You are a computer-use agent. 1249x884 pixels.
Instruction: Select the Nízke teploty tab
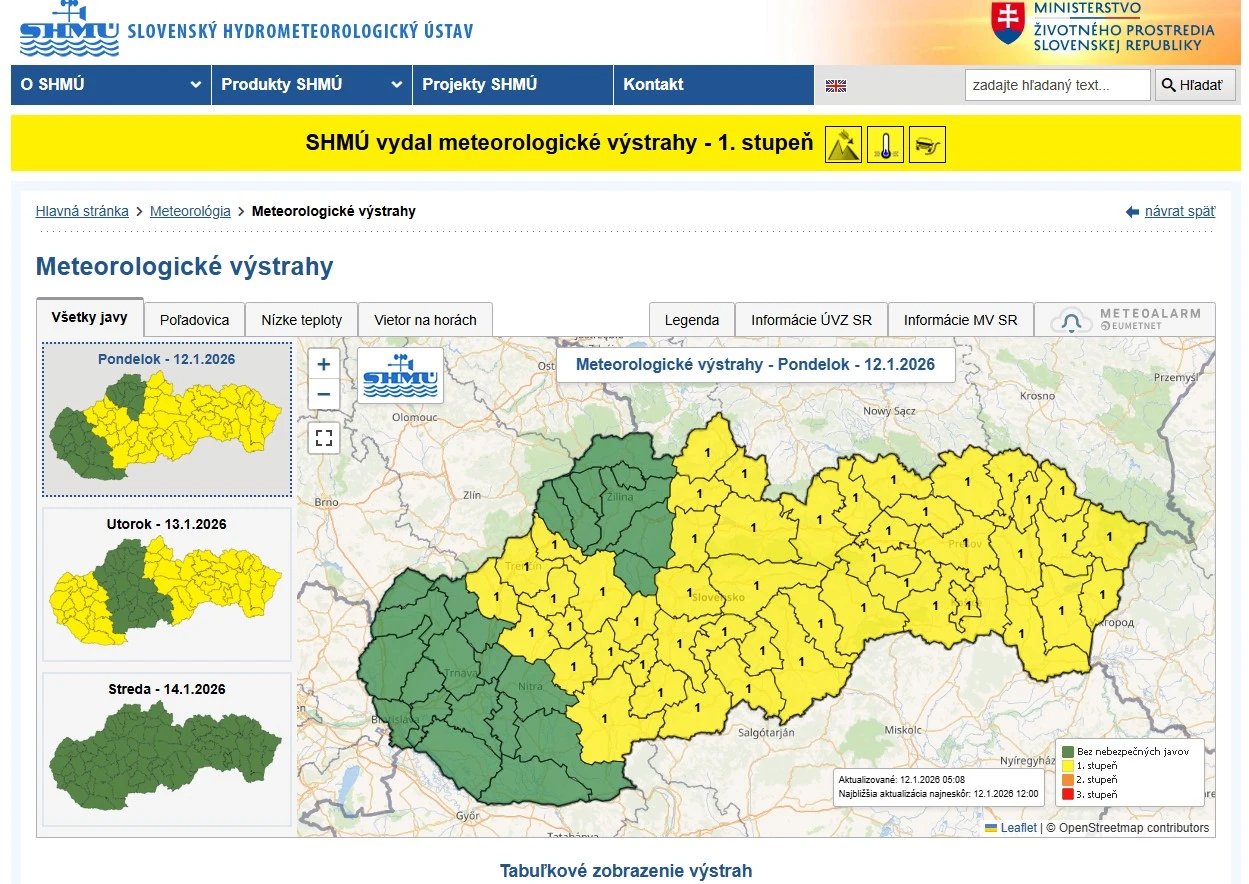pyautogui.click(x=301, y=320)
